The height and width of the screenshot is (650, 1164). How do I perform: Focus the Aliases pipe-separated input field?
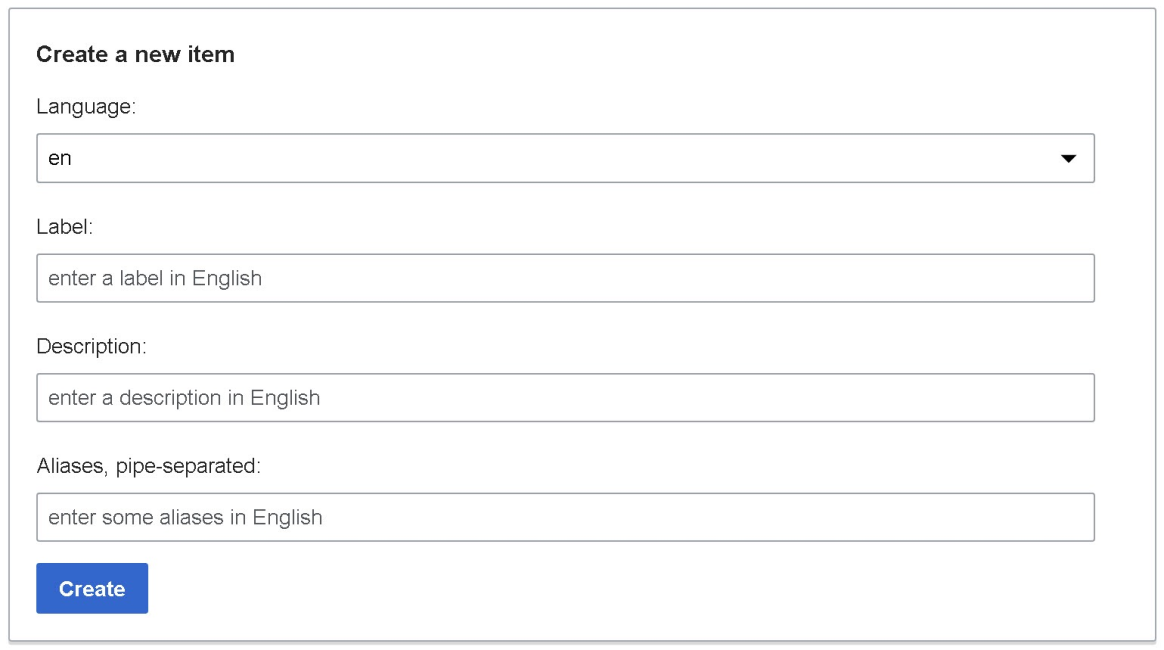[x=565, y=517]
